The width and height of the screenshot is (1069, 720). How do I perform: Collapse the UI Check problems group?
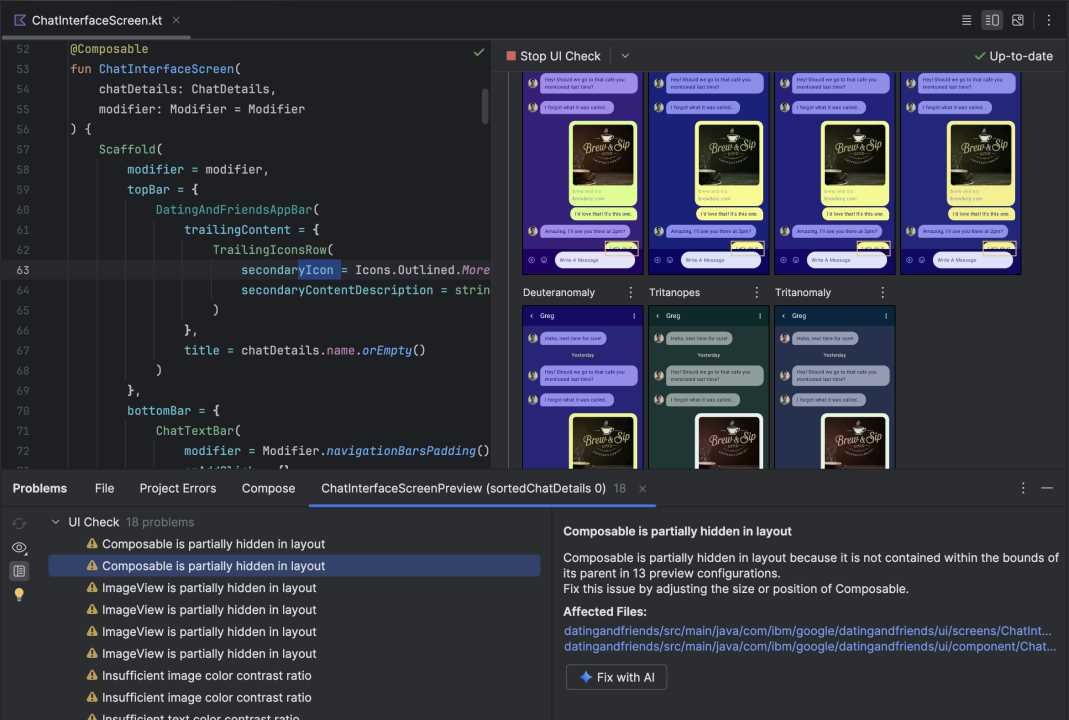(x=56, y=521)
